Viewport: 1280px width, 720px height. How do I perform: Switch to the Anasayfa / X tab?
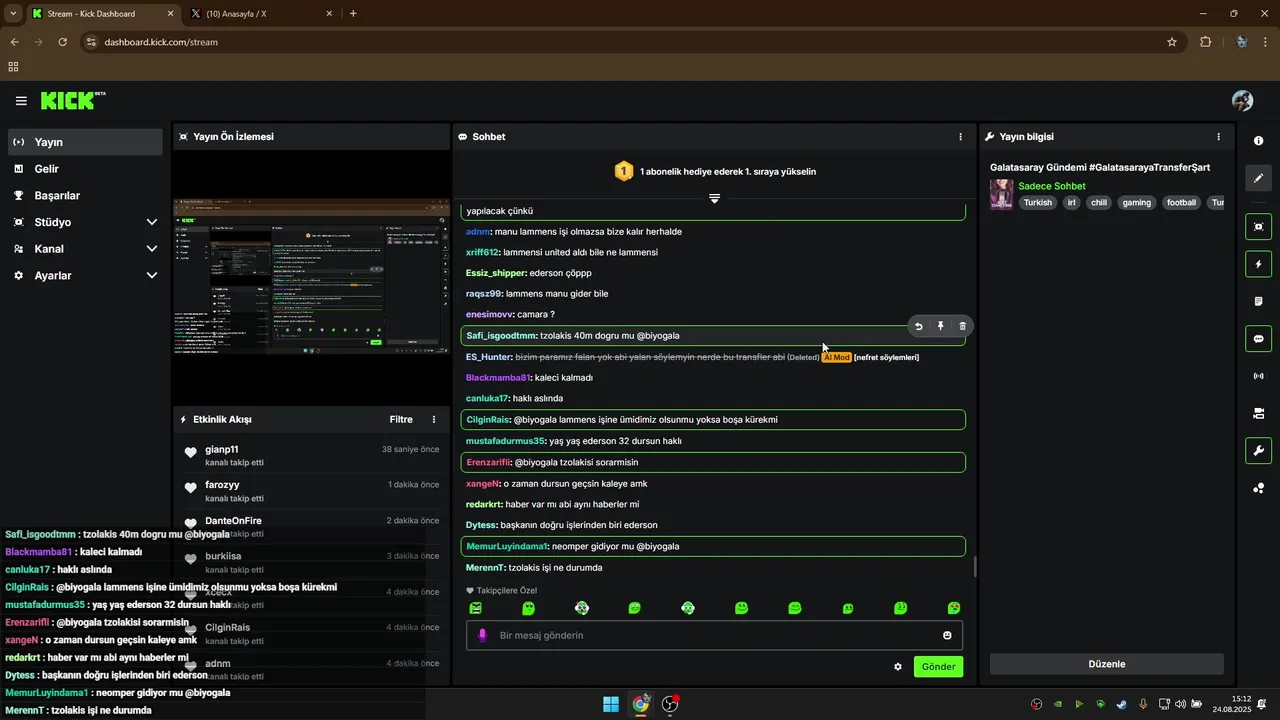[x=260, y=14]
